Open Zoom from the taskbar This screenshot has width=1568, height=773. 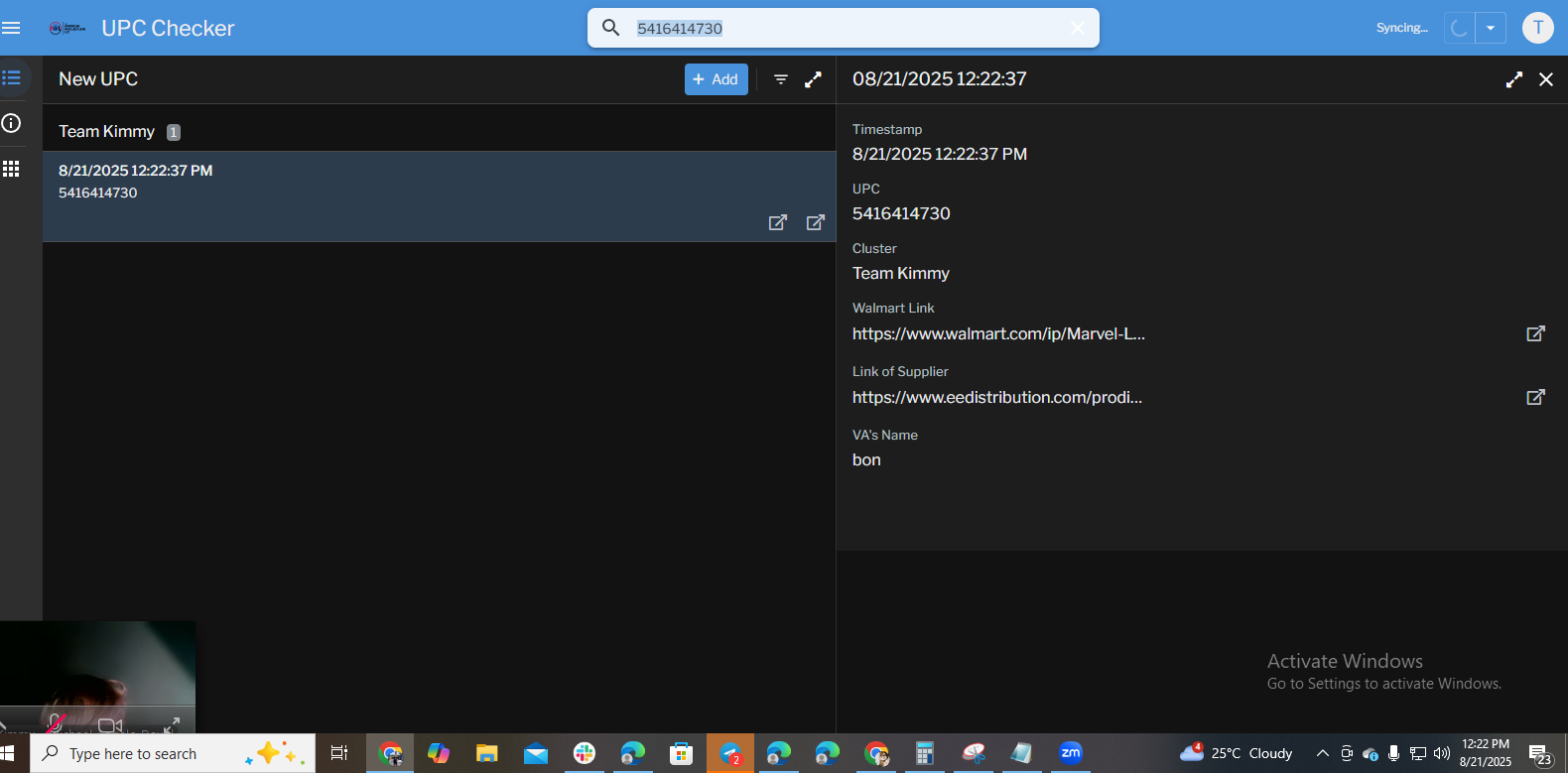(1070, 753)
